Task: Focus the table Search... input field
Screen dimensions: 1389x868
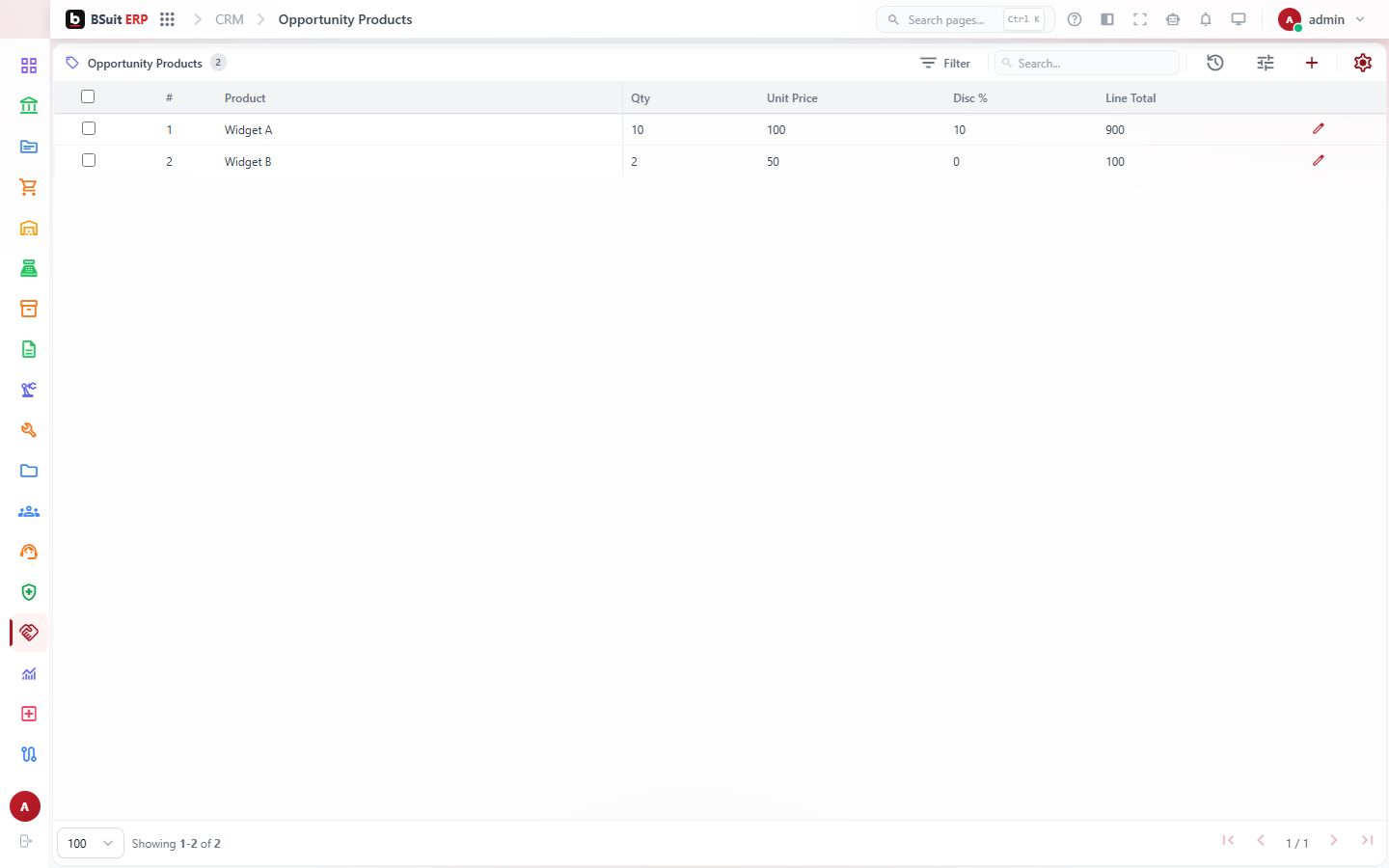Action: (1087, 63)
